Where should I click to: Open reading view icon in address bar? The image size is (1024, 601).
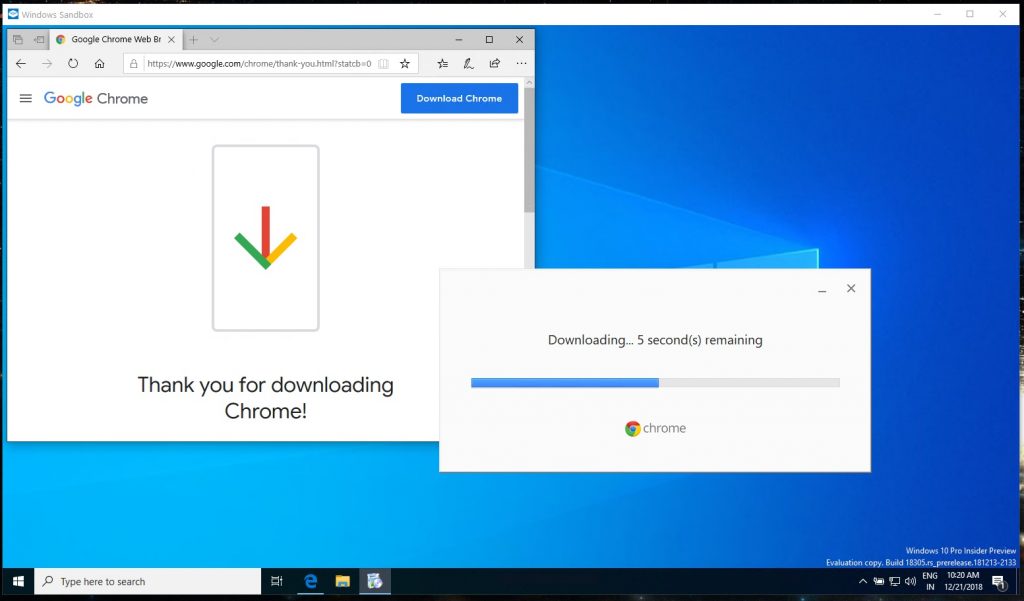coord(384,63)
